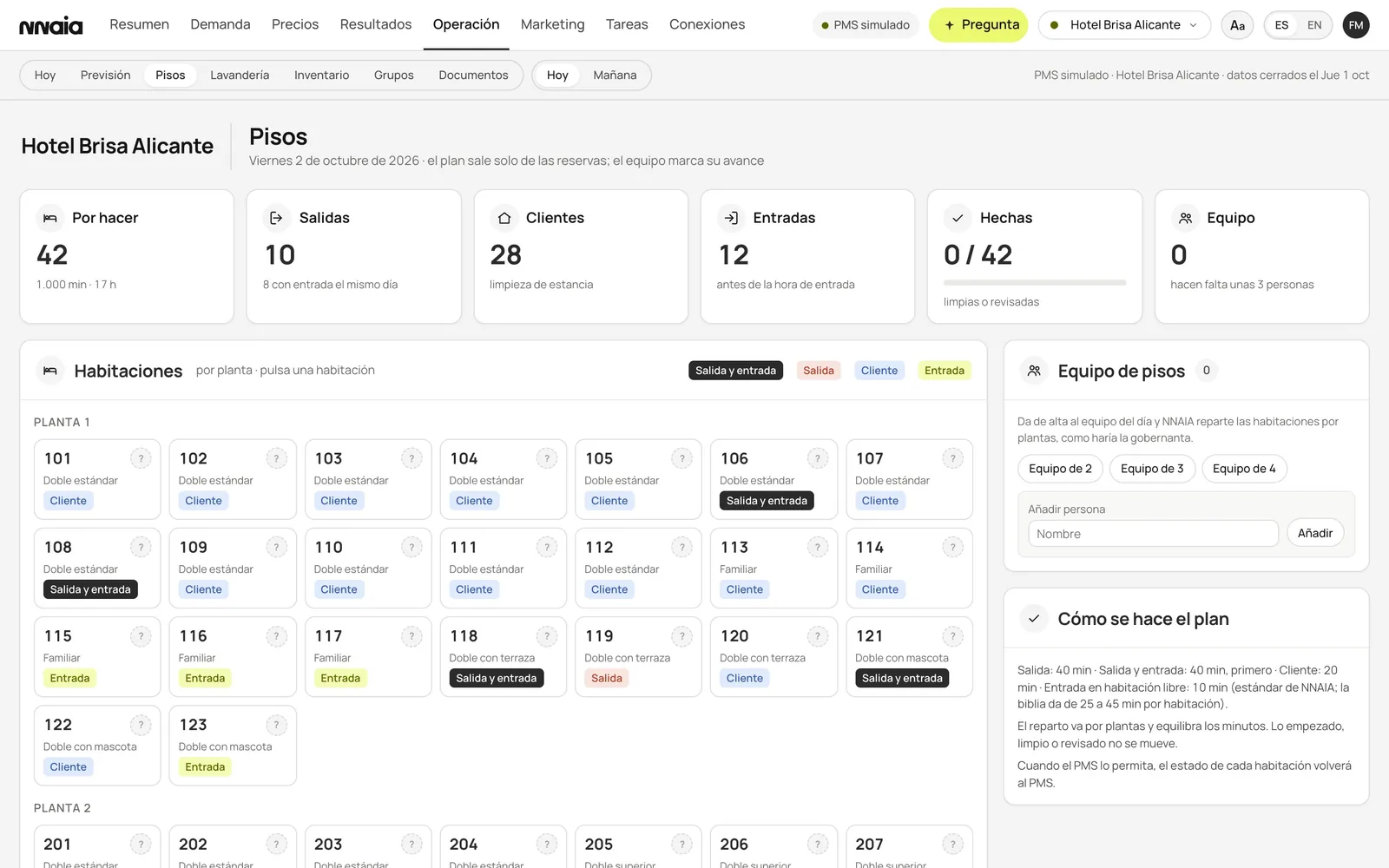Image resolution: width=1389 pixels, height=868 pixels.
Task: Click the Hechas checkmark icon
Action: click(958, 218)
